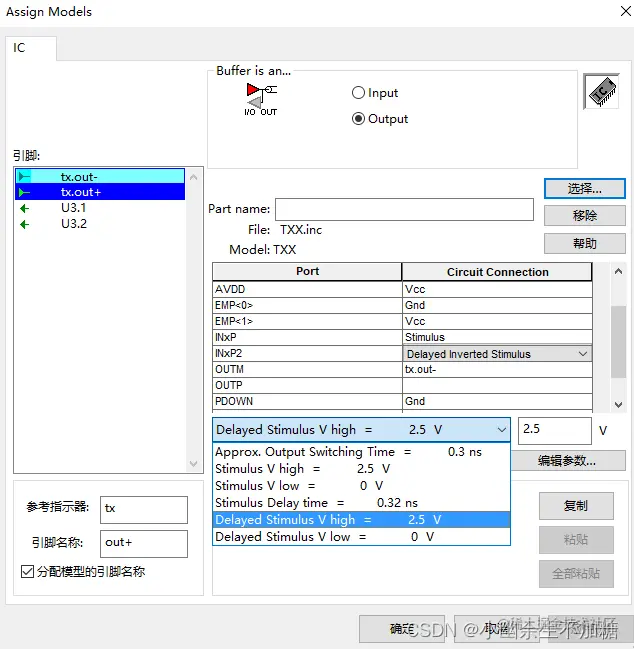The image size is (634, 649).
Task: Click the Part name input field
Action: point(404,209)
